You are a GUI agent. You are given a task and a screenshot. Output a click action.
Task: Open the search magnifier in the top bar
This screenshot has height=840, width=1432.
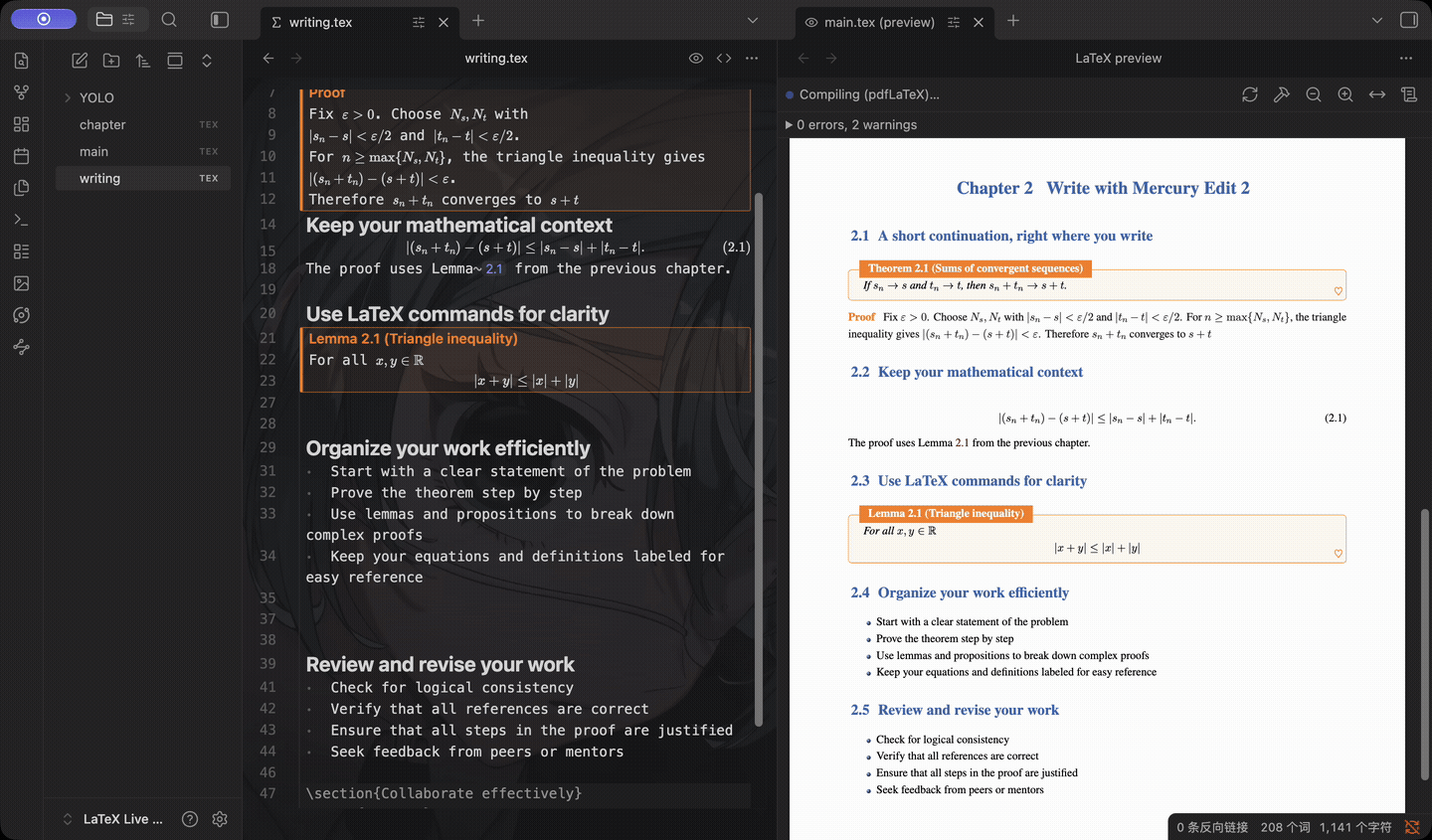coord(169,19)
